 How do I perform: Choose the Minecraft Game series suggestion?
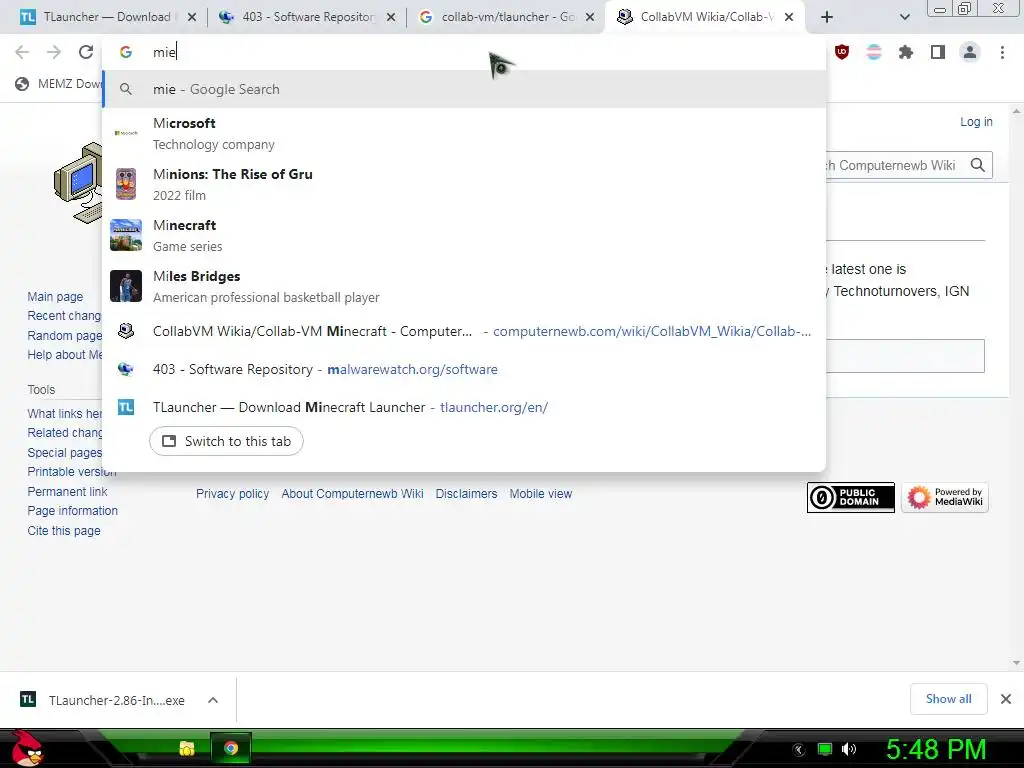[464, 235]
